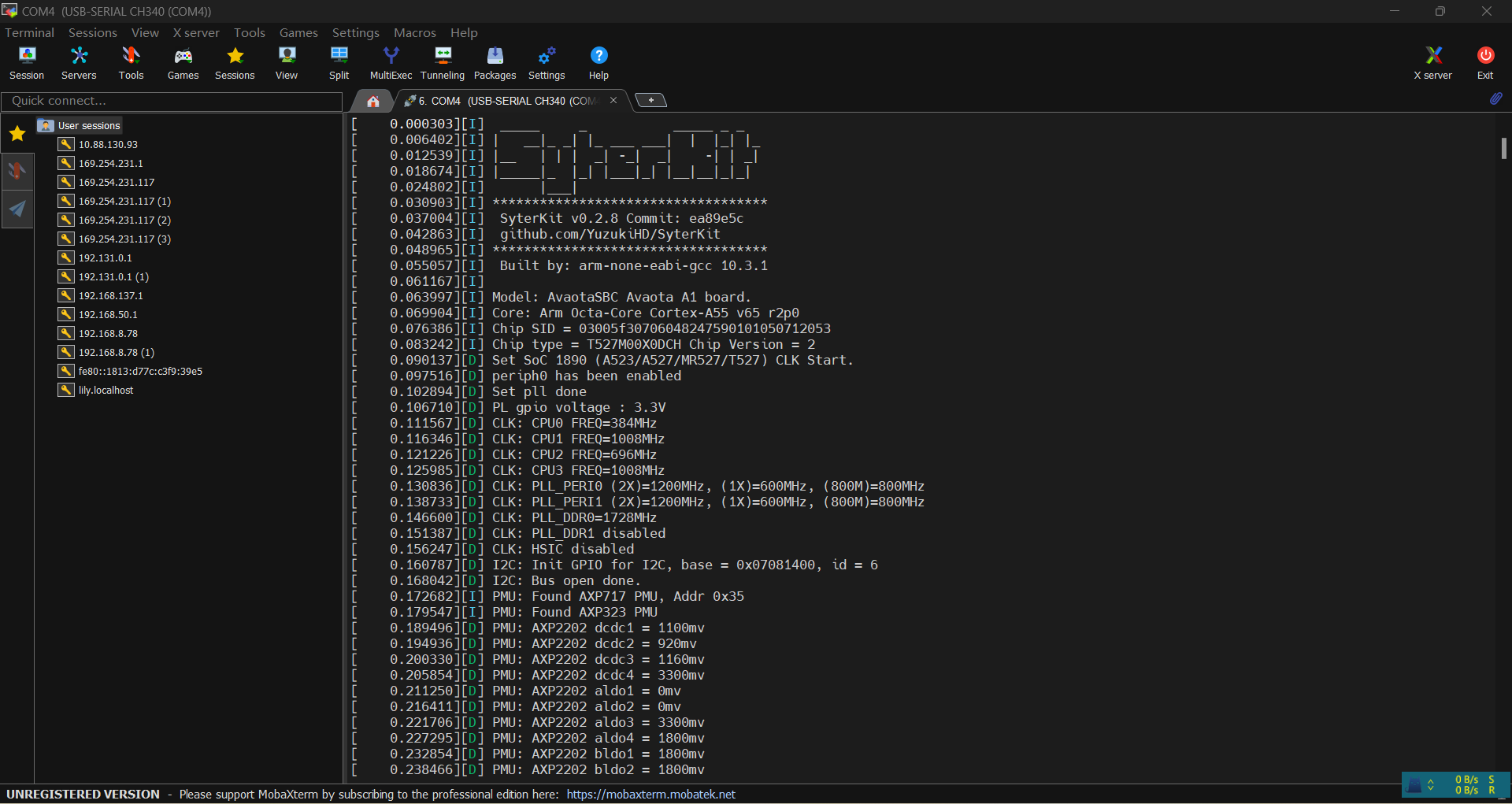Open the Sessions menu
This screenshot has height=804, width=1512.
click(x=92, y=32)
